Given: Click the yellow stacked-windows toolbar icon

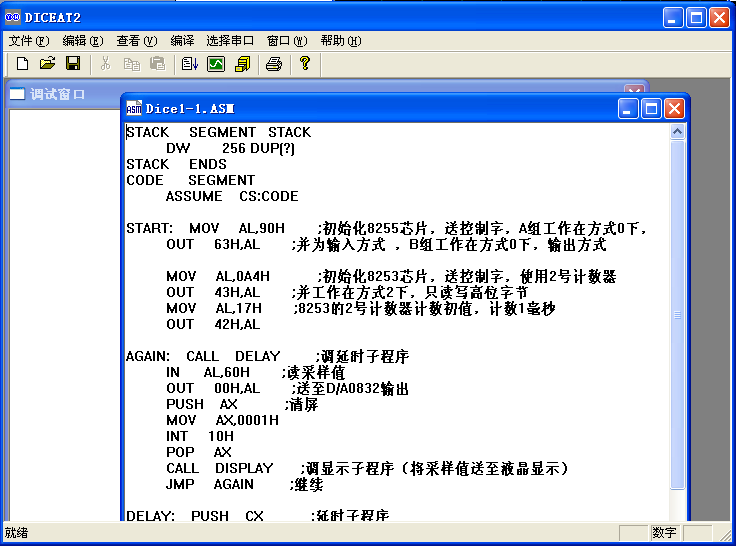Looking at the screenshot, I should pyautogui.click(x=242, y=64).
